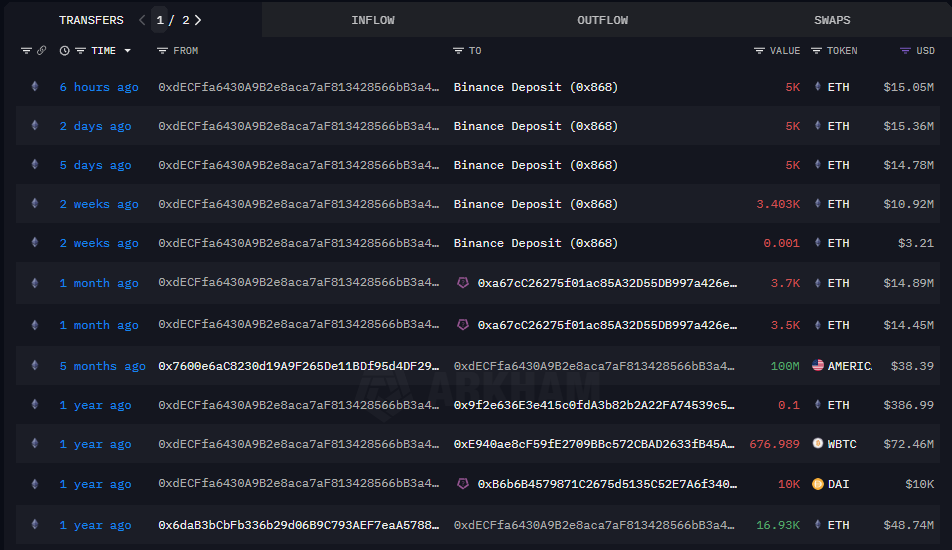952x550 pixels.
Task: Switch to the INFLOW tab
Action: (x=373, y=20)
